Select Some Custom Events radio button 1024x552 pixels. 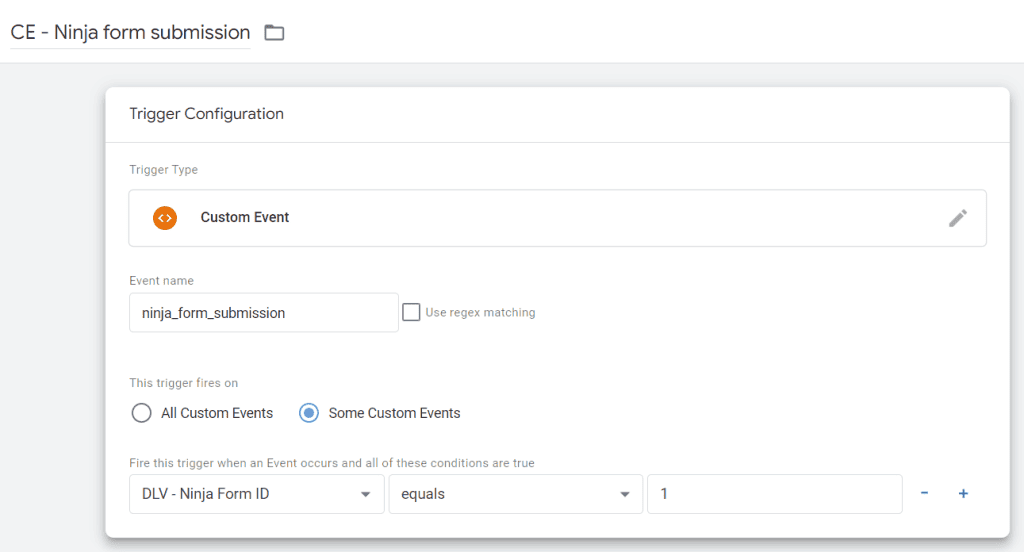click(309, 413)
